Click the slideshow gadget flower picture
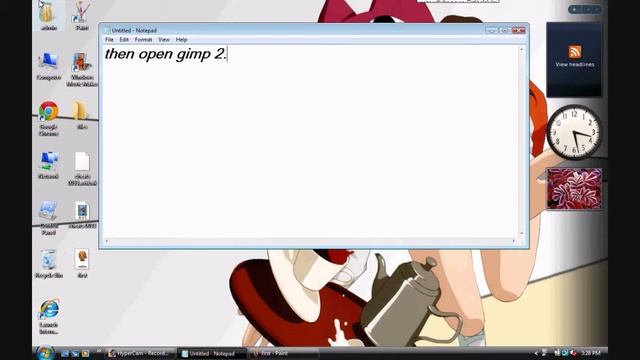 (x=574, y=189)
